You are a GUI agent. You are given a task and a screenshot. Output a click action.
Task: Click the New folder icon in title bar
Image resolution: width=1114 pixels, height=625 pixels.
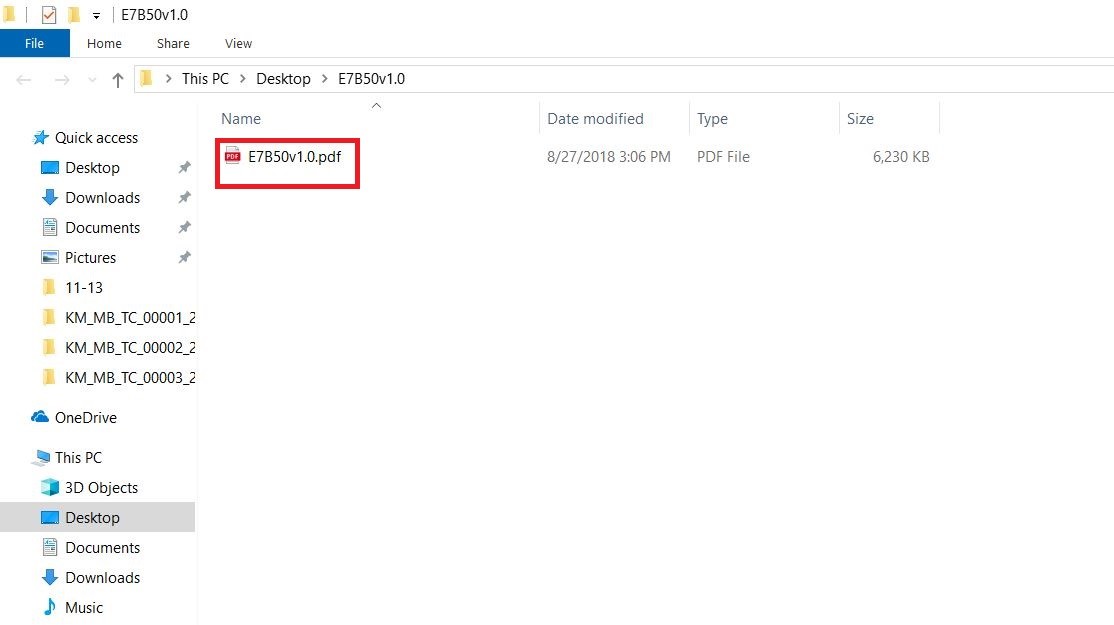pyautogui.click(x=74, y=15)
